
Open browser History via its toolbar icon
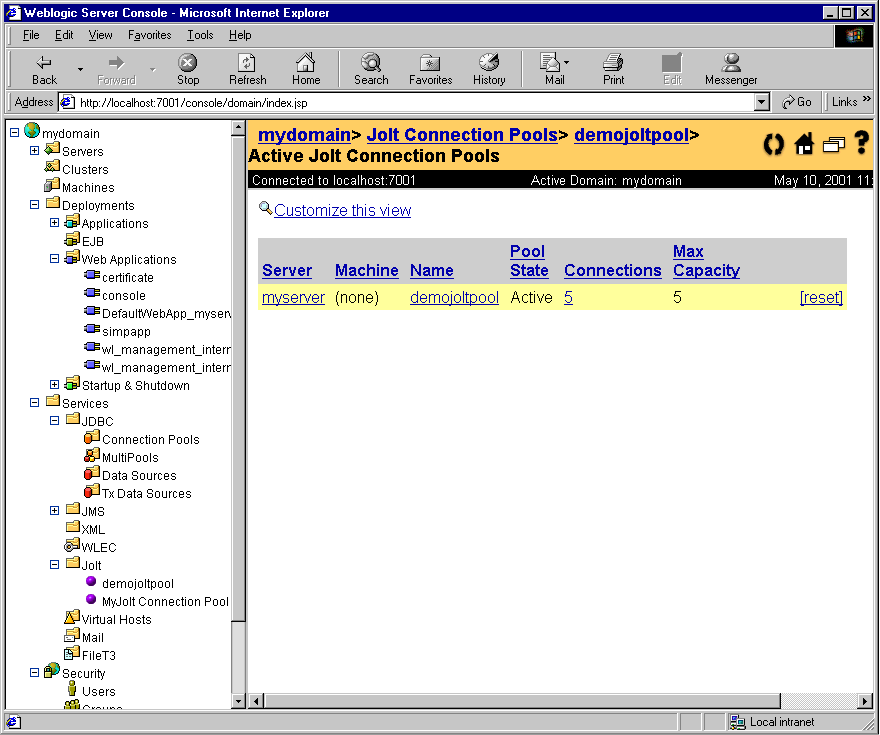coord(489,68)
